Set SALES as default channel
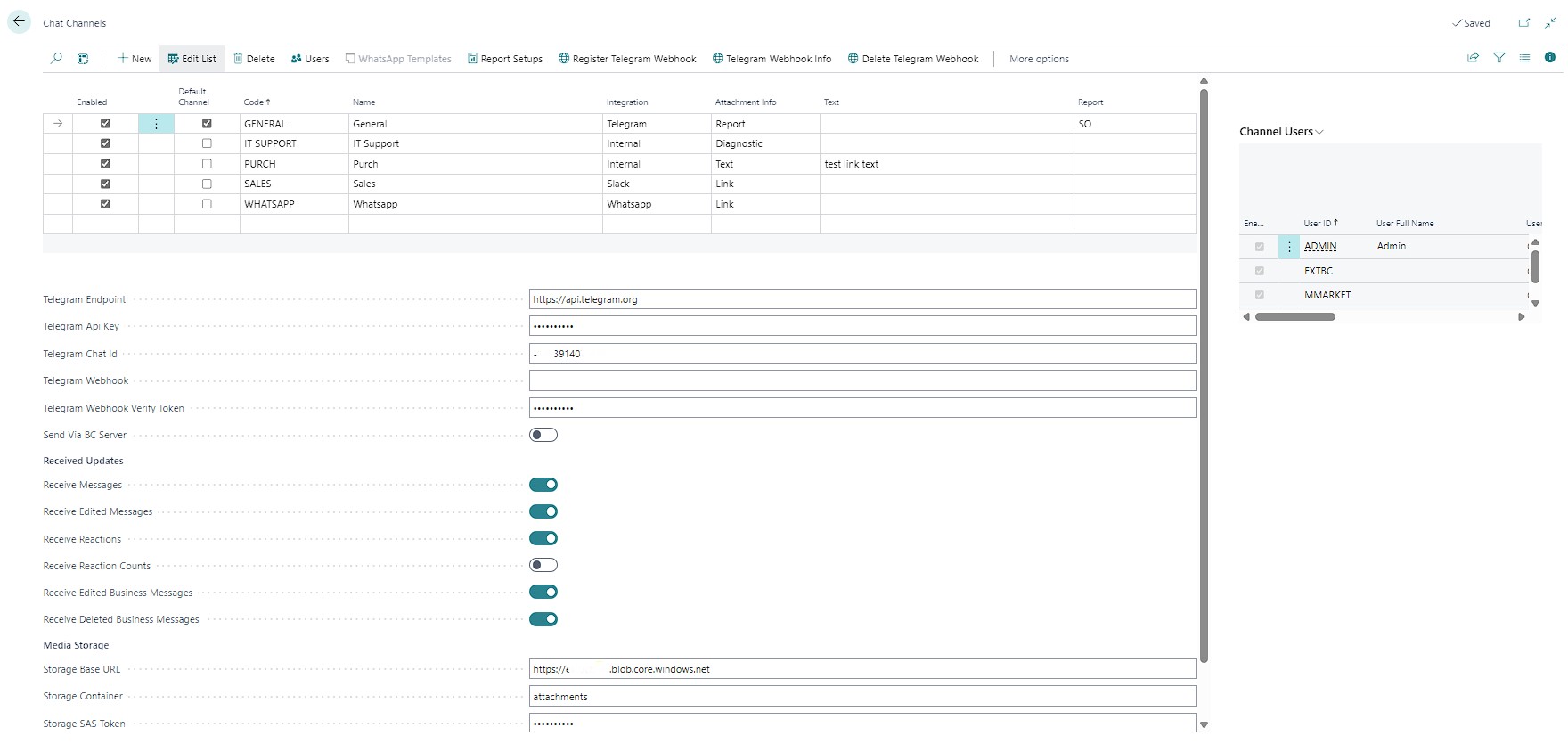The height and width of the screenshot is (744, 1568). [x=207, y=184]
